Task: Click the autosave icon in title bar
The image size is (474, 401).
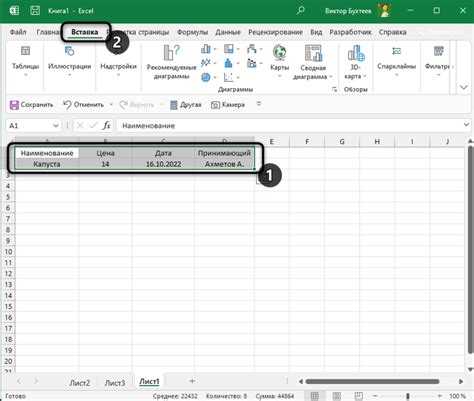Action: coord(35,11)
